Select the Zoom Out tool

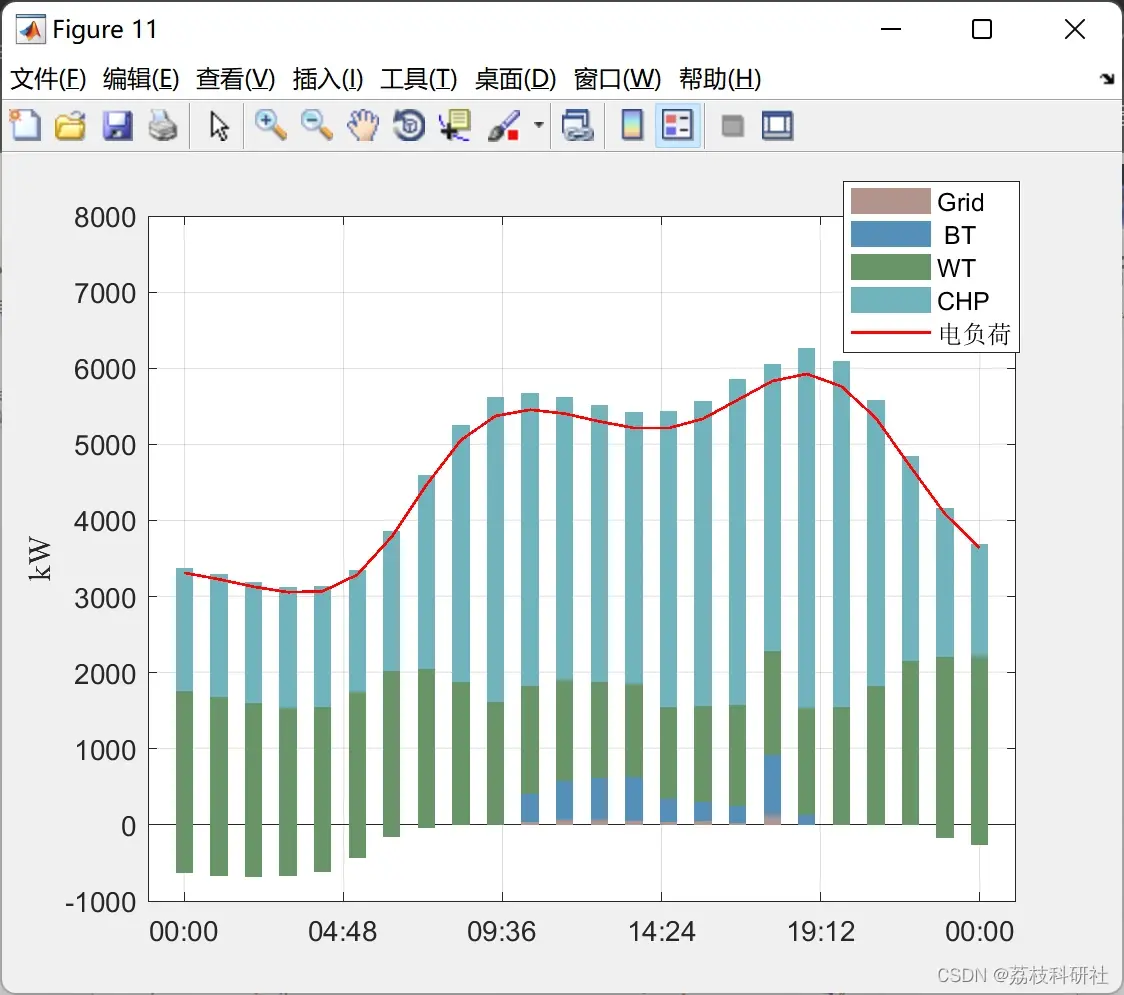click(316, 125)
